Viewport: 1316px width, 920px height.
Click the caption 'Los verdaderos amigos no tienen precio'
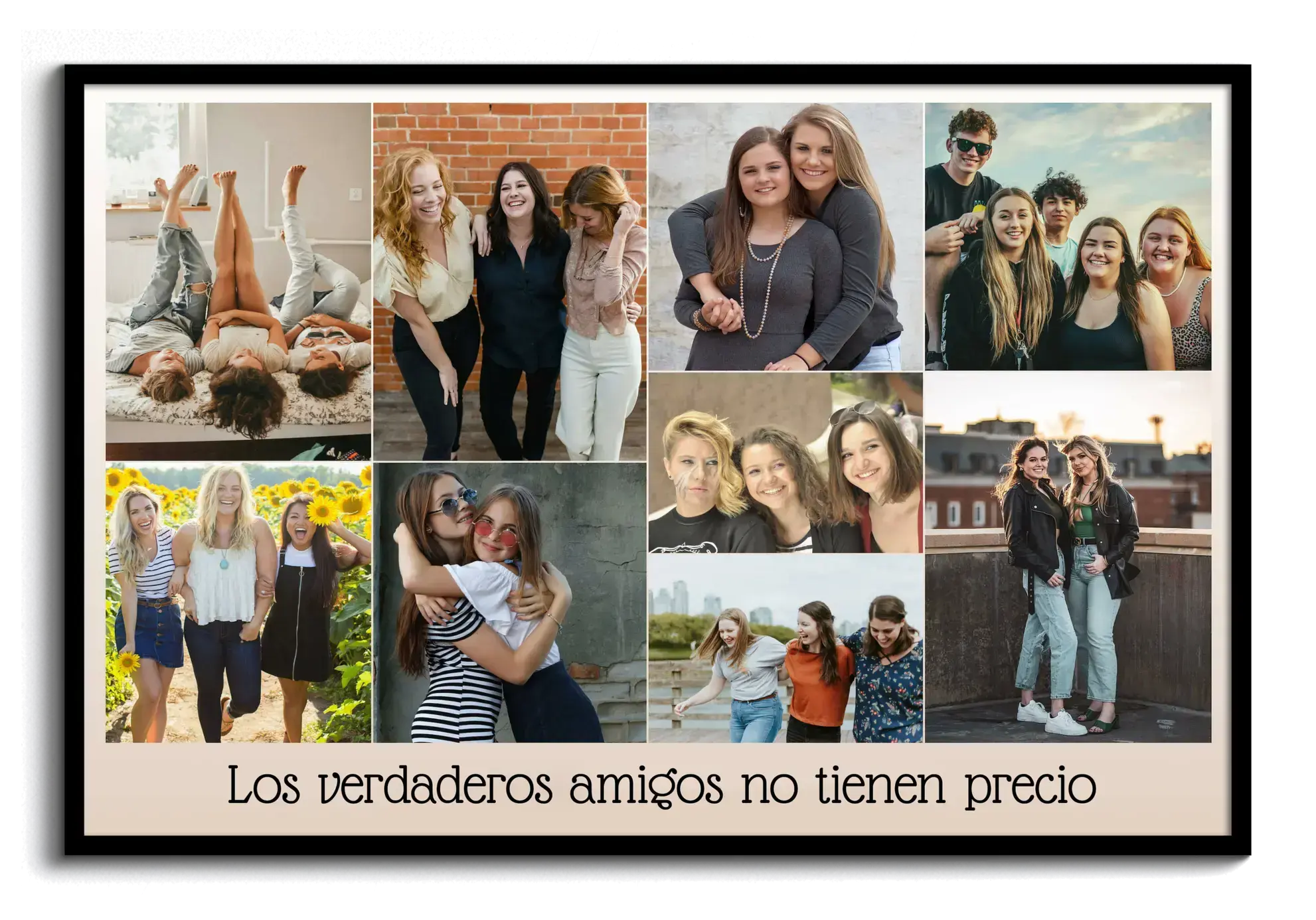coord(661,787)
